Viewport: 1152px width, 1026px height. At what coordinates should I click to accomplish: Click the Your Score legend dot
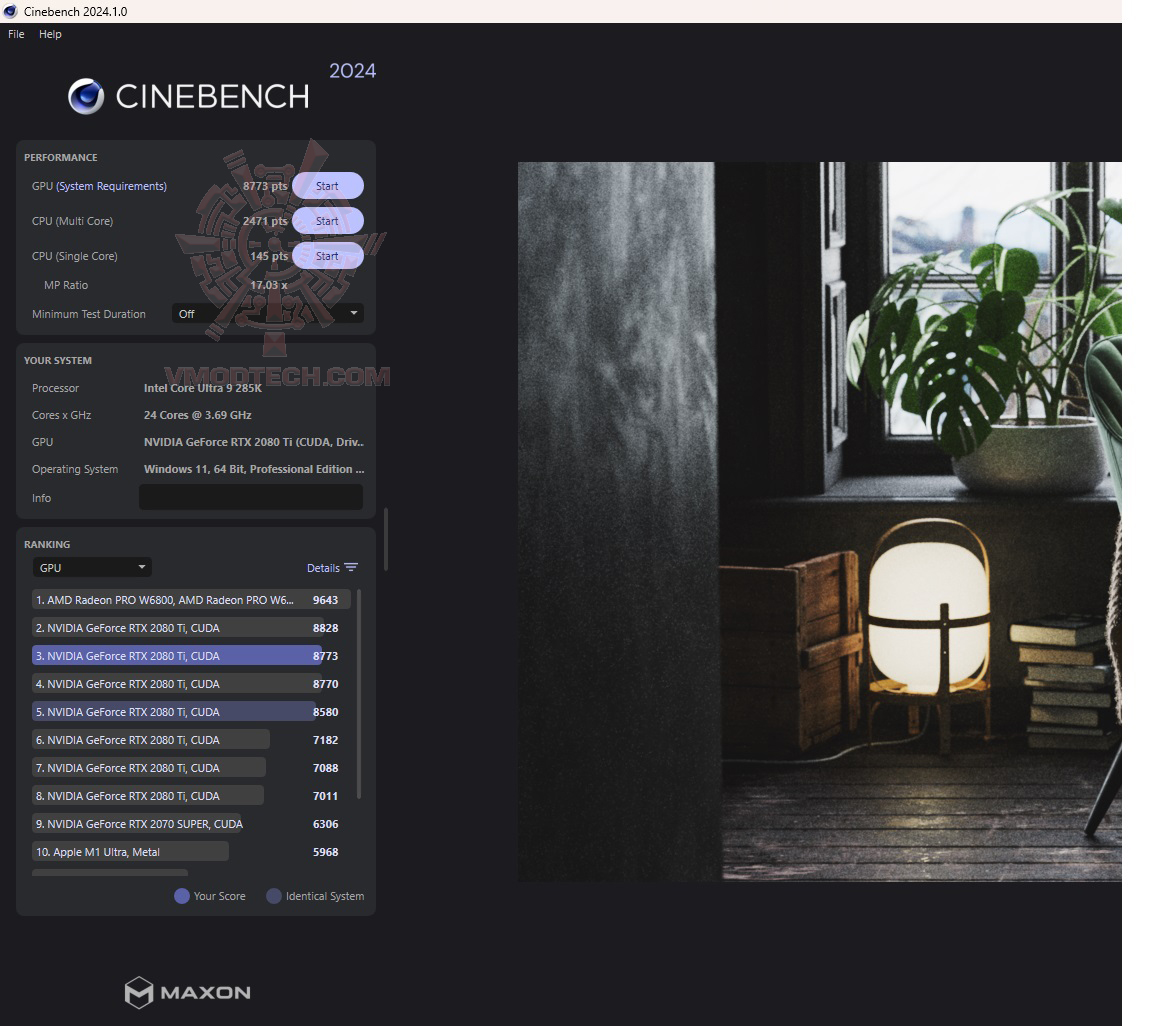point(181,896)
